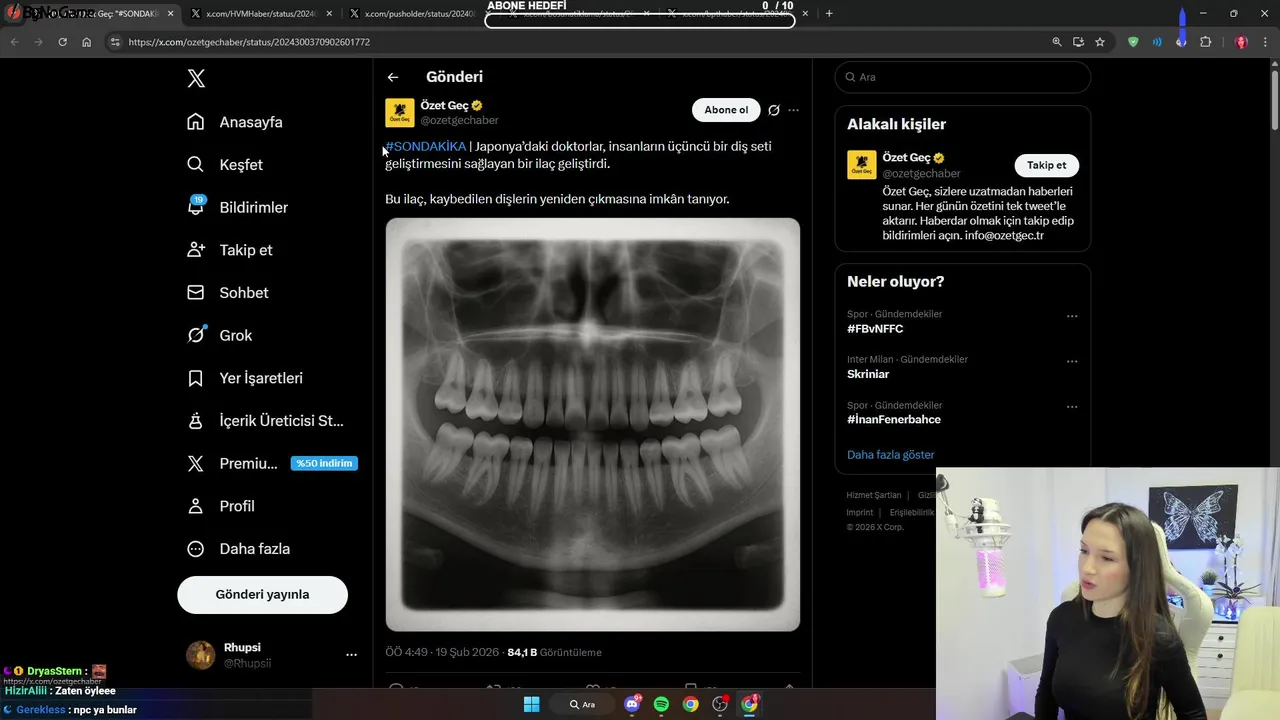Click the browser back button
1280x720 pixels.
point(14,42)
